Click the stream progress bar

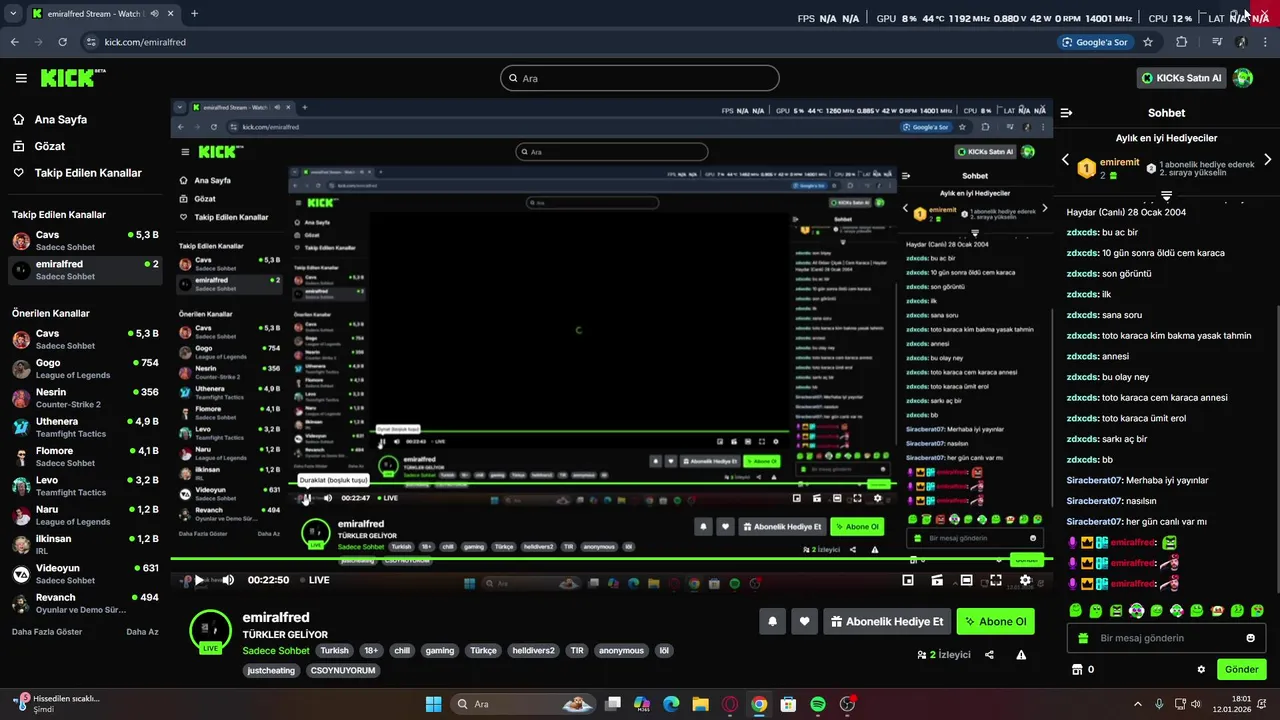pyautogui.click(x=612, y=559)
